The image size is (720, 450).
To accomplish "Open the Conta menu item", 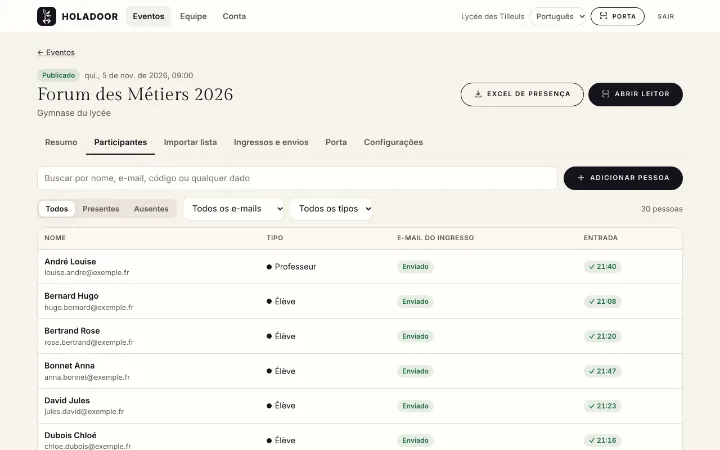I will (x=234, y=16).
